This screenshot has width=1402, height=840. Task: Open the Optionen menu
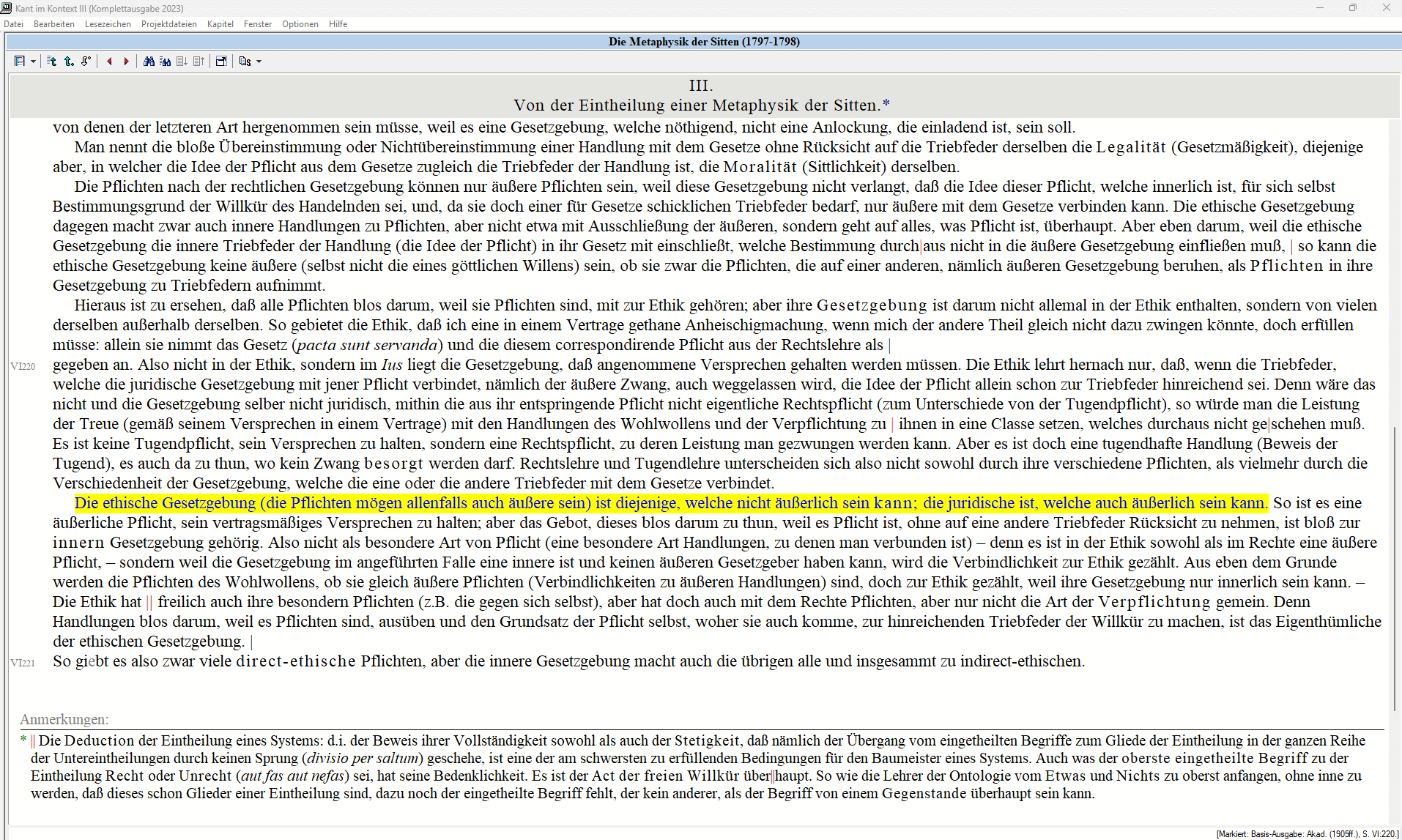[x=300, y=24]
